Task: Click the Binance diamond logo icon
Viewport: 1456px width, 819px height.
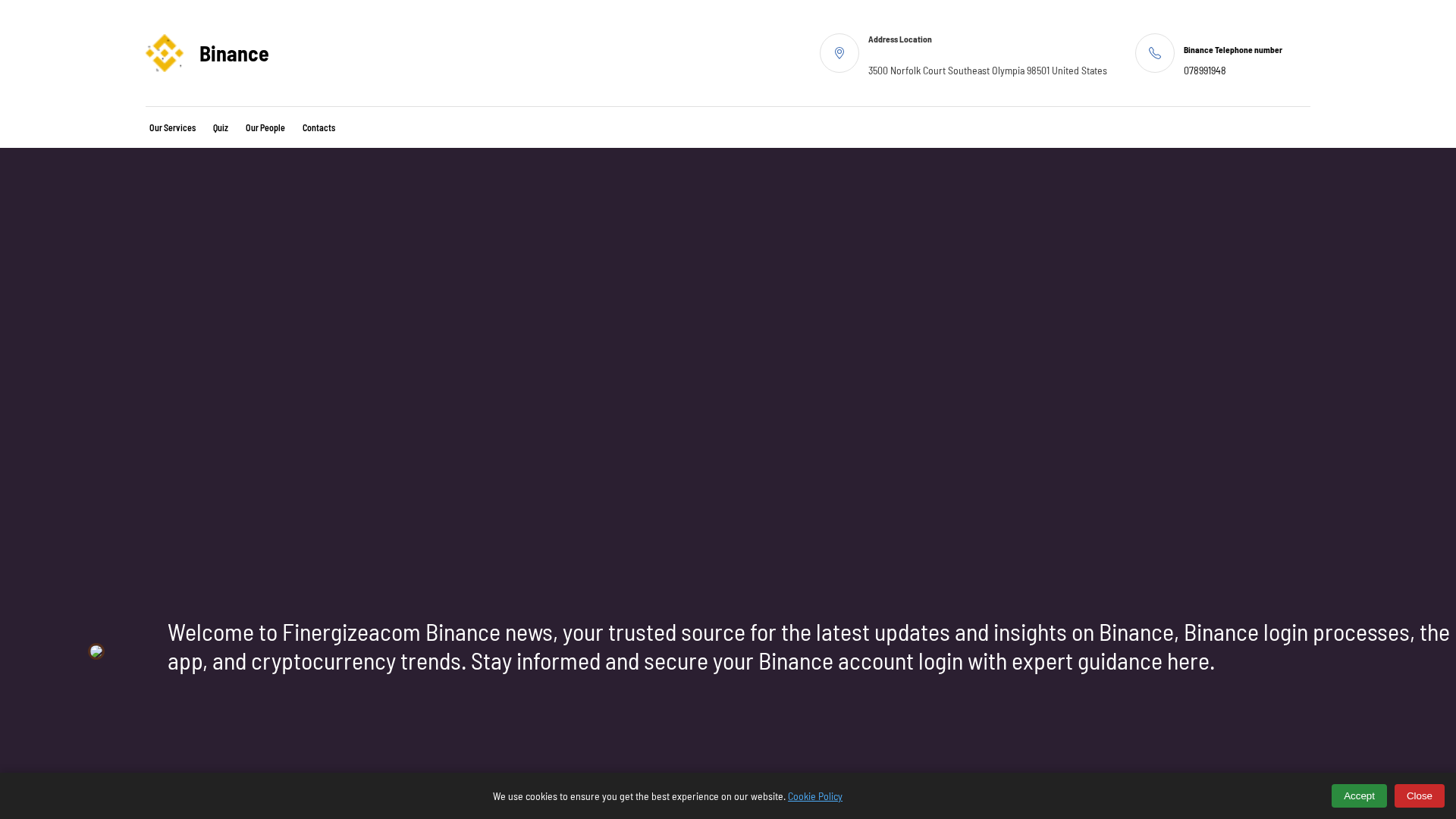Action: tap(165, 53)
